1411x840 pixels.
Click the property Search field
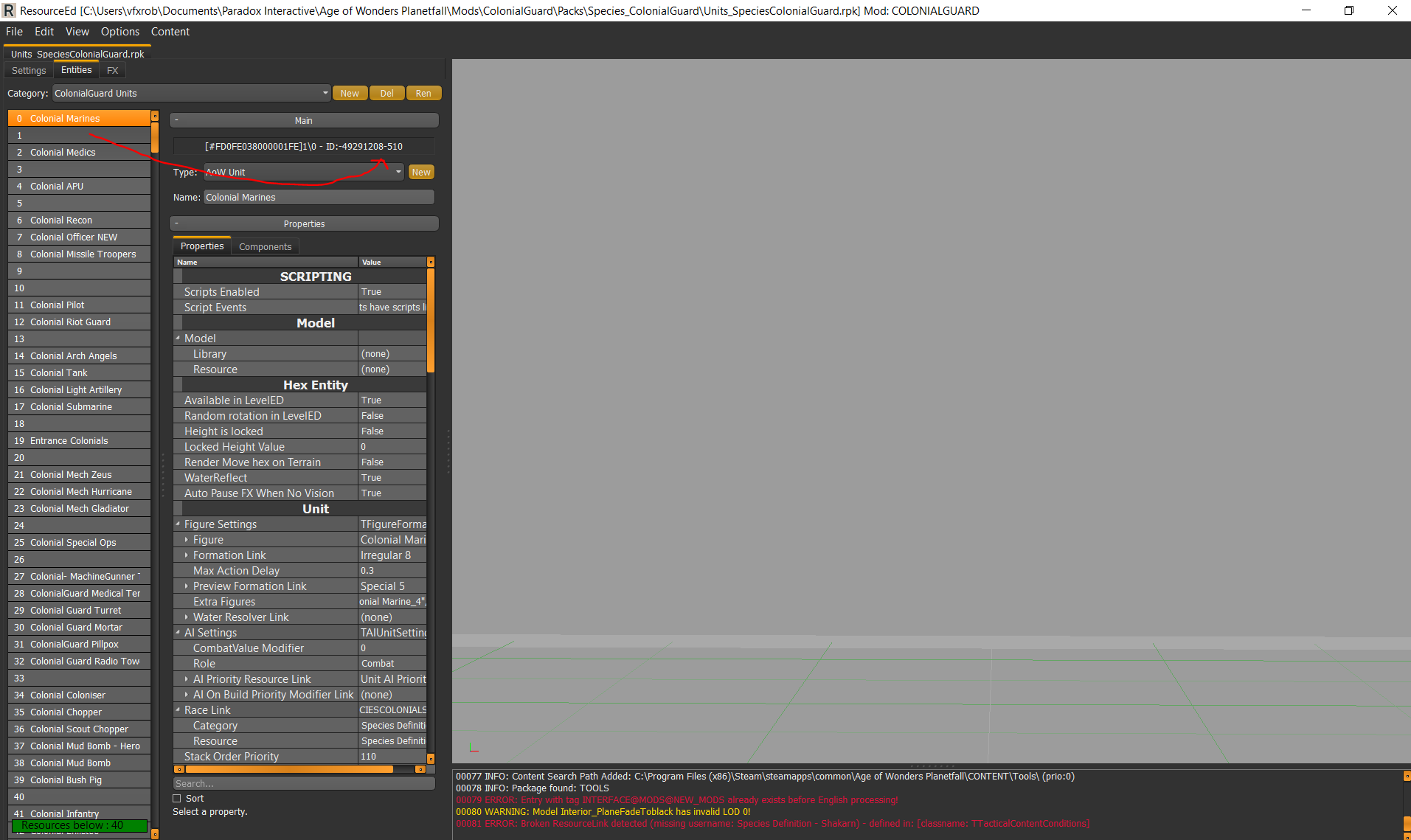(303, 784)
